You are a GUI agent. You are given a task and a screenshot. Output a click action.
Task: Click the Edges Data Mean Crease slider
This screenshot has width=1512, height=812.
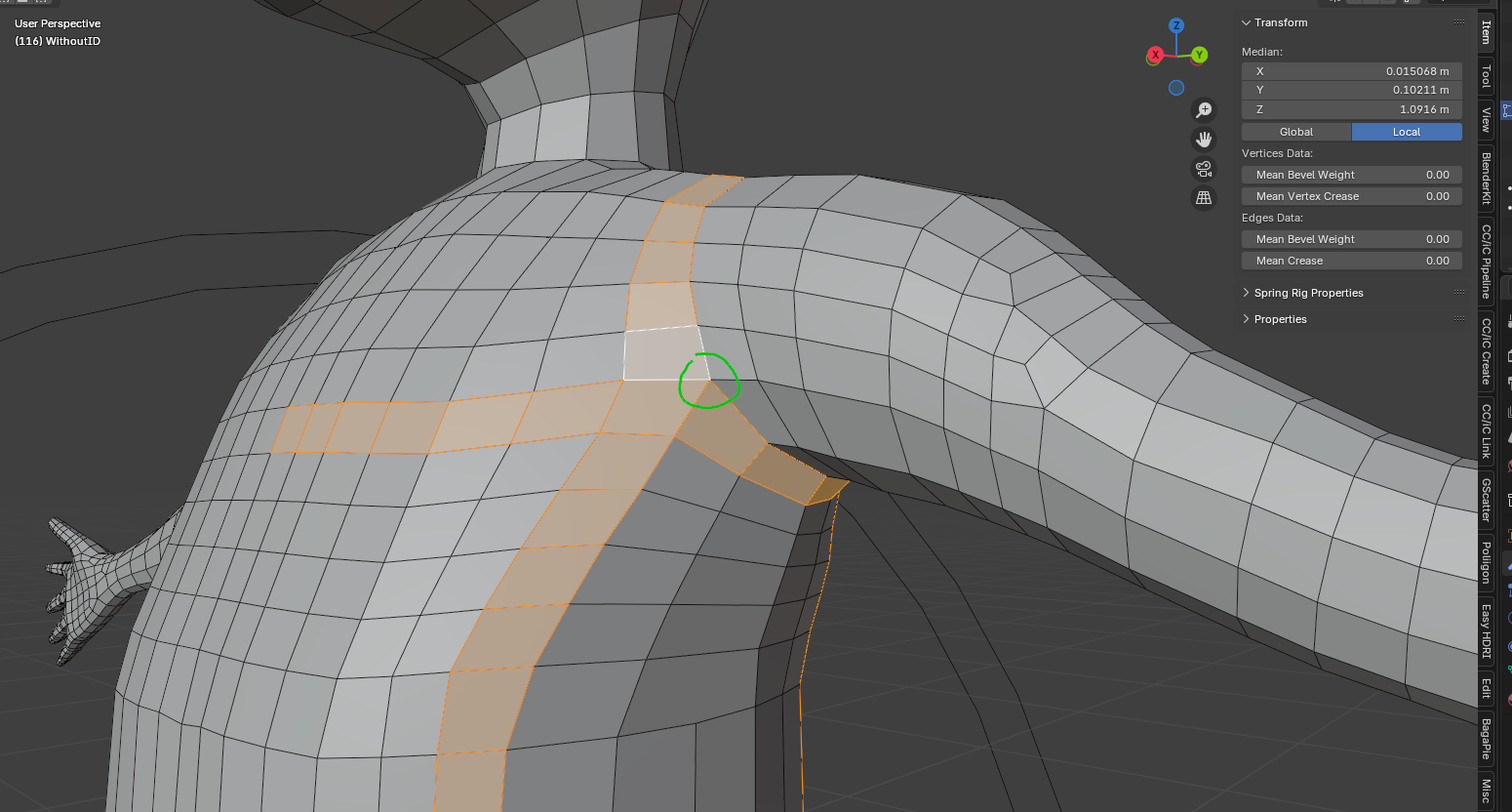(1352, 261)
